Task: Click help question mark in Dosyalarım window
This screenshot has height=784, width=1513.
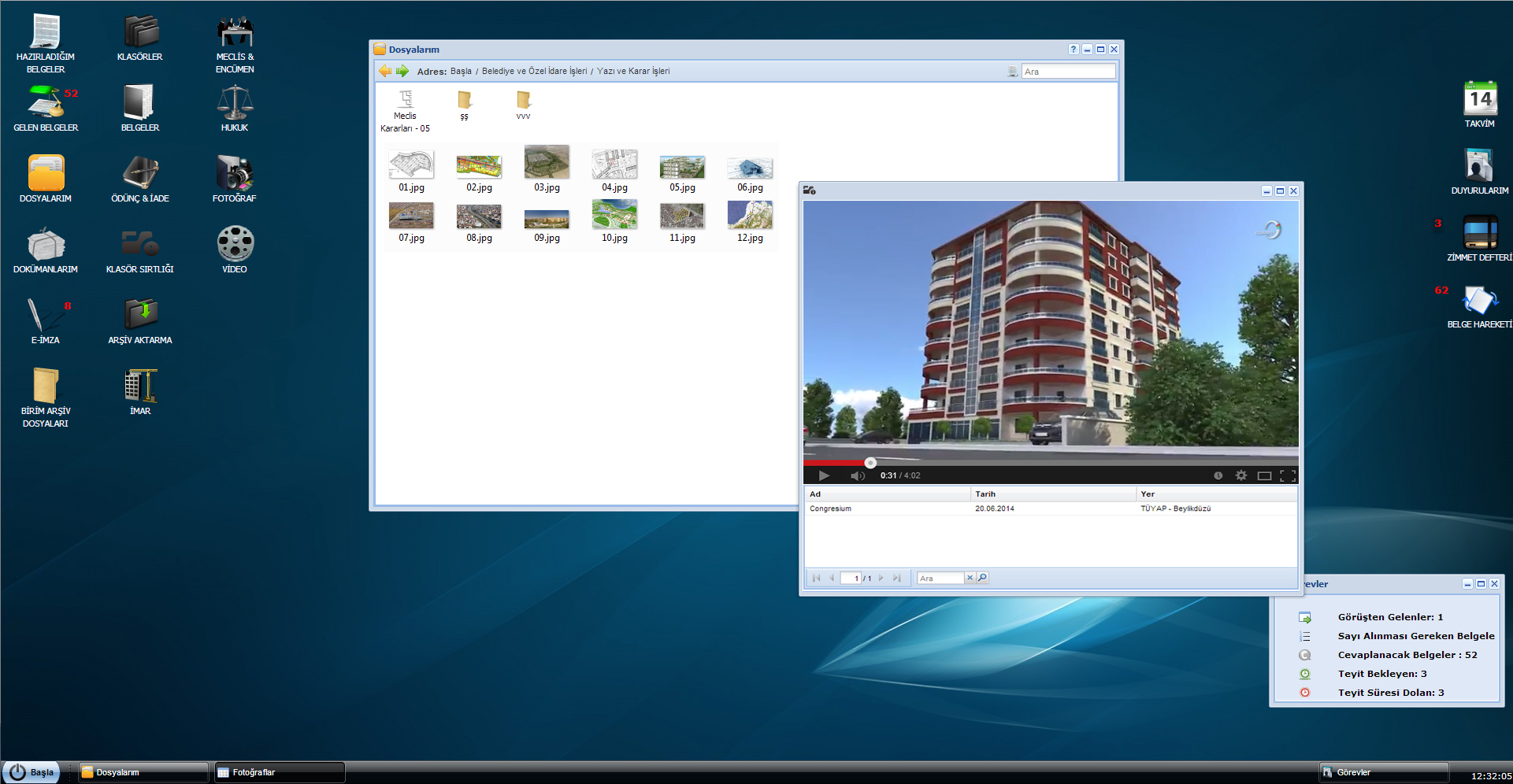Action: coord(1073,49)
